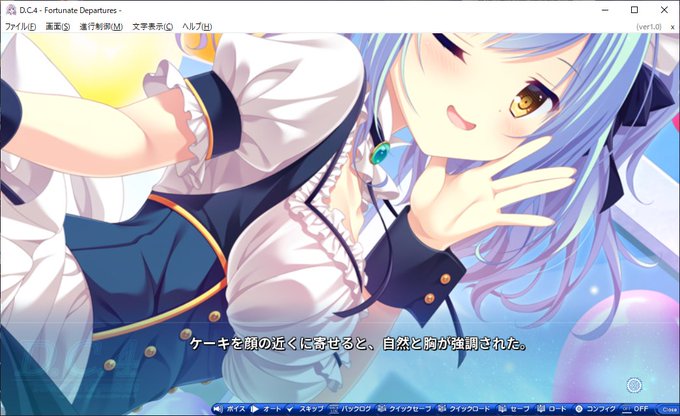The image size is (680, 416).
Task: Minimize the D.C.4 game window
Action: [605, 10]
